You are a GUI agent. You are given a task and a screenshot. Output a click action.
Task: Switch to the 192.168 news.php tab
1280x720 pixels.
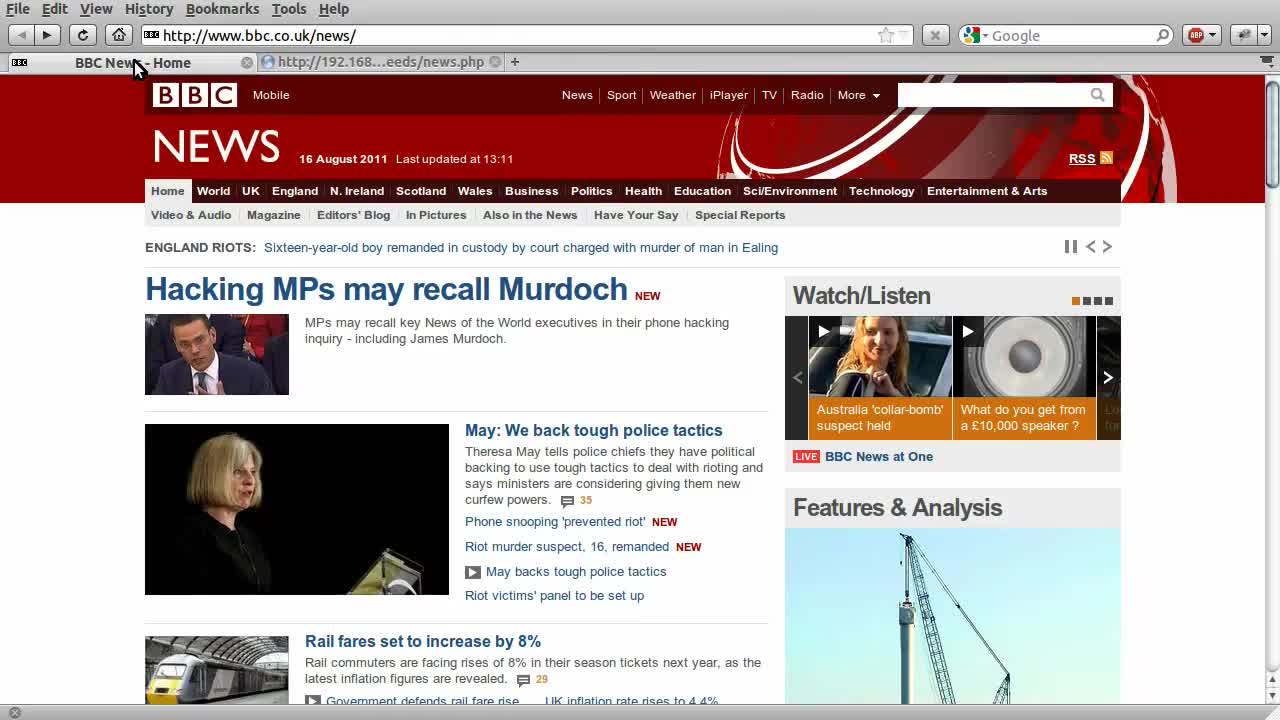point(380,62)
